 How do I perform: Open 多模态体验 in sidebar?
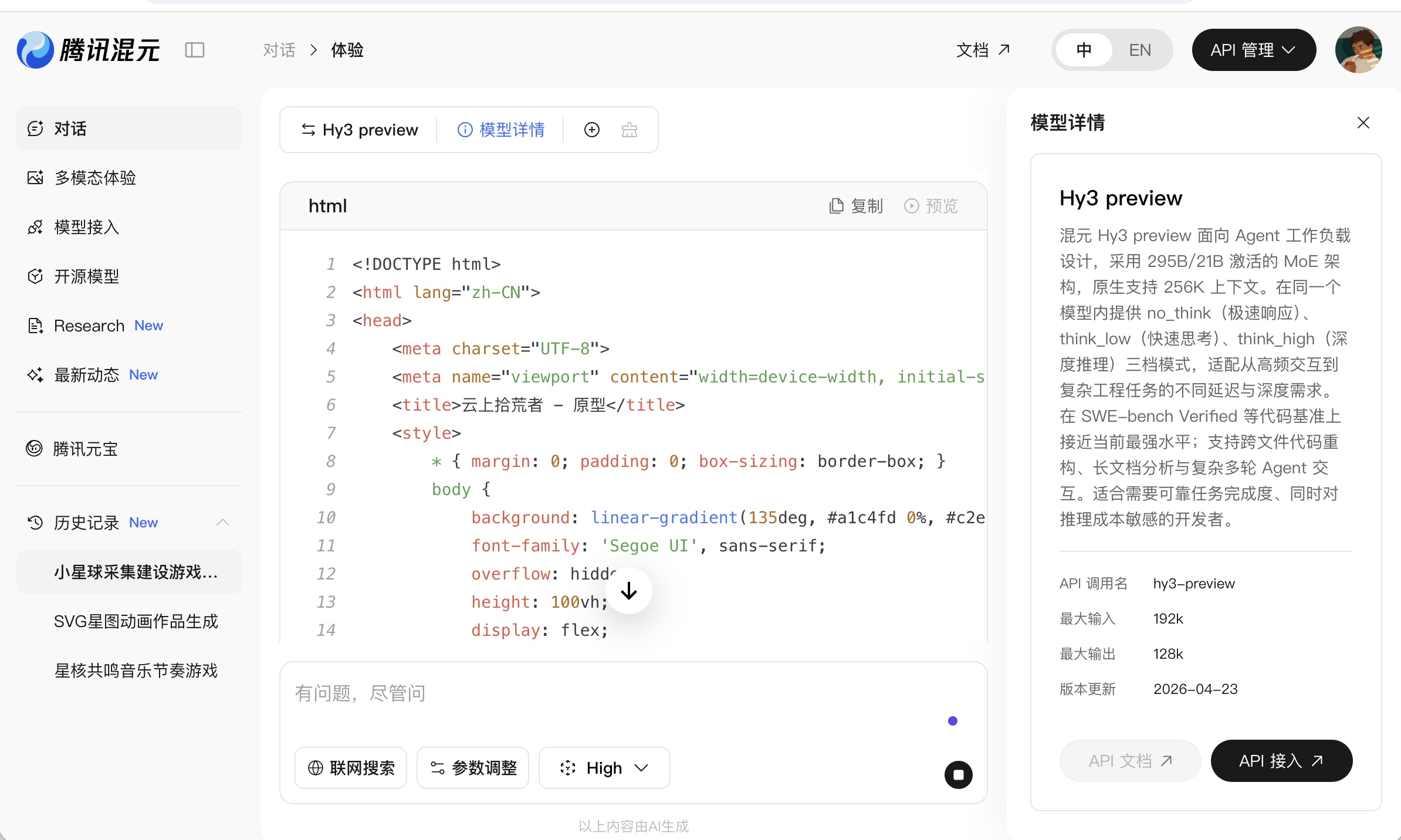pyautogui.click(x=95, y=178)
